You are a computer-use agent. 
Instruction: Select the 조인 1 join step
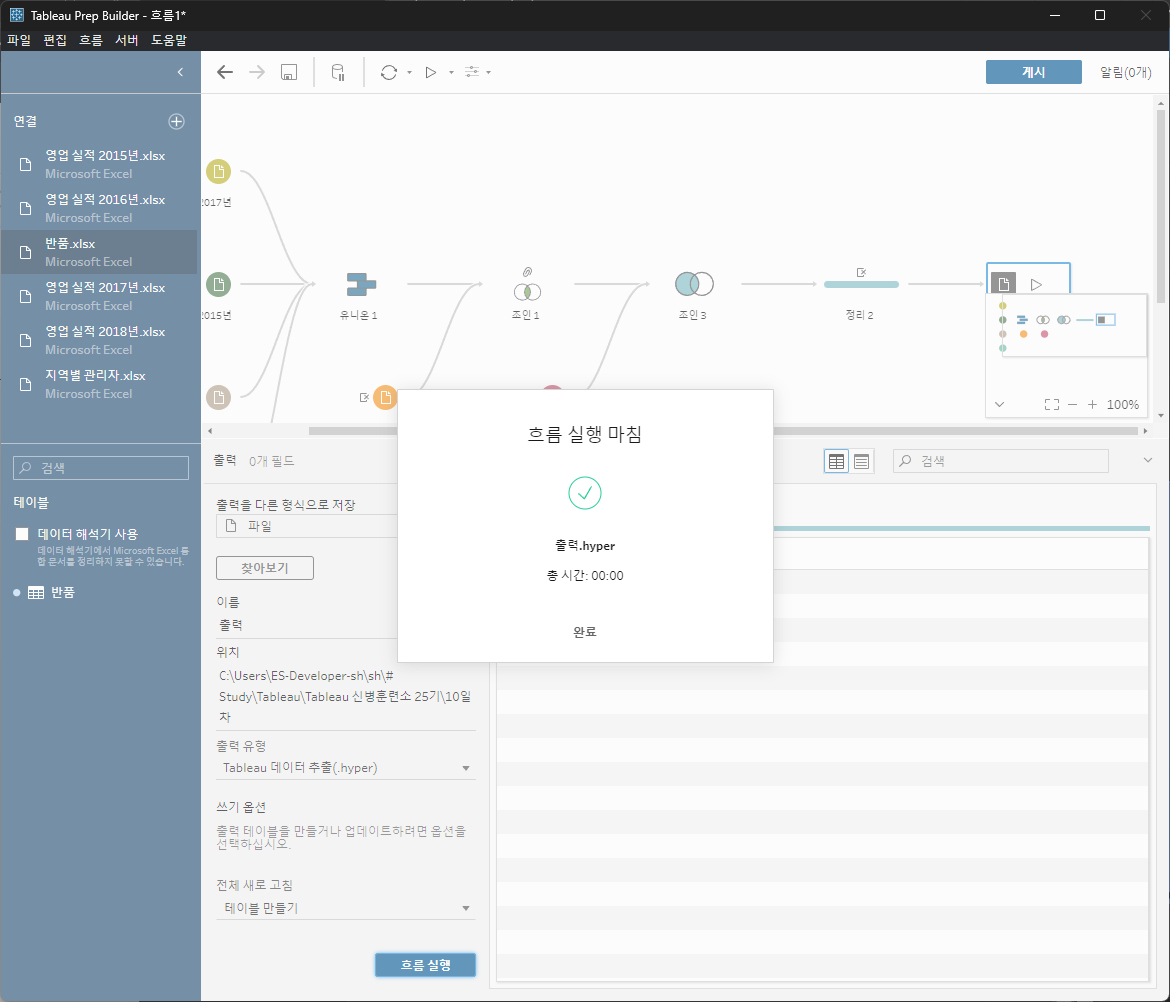coord(527,291)
